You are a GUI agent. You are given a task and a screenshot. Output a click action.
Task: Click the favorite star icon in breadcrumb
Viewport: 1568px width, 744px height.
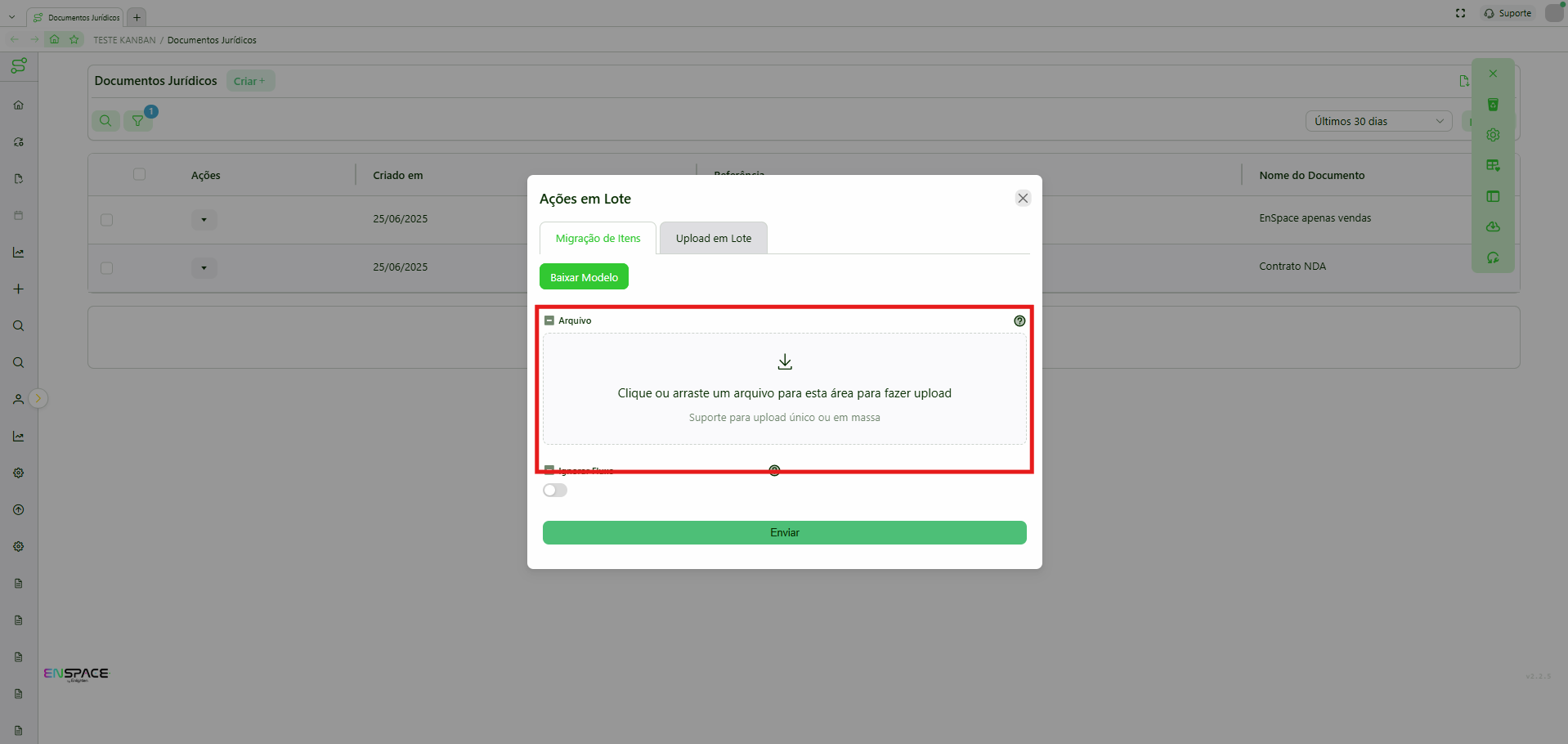pyautogui.click(x=74, y=39)
